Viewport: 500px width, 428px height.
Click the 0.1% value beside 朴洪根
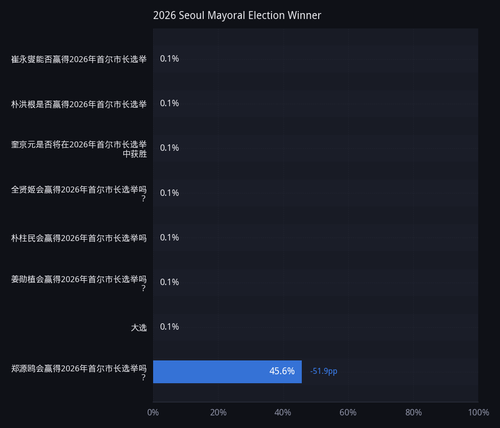169,103
